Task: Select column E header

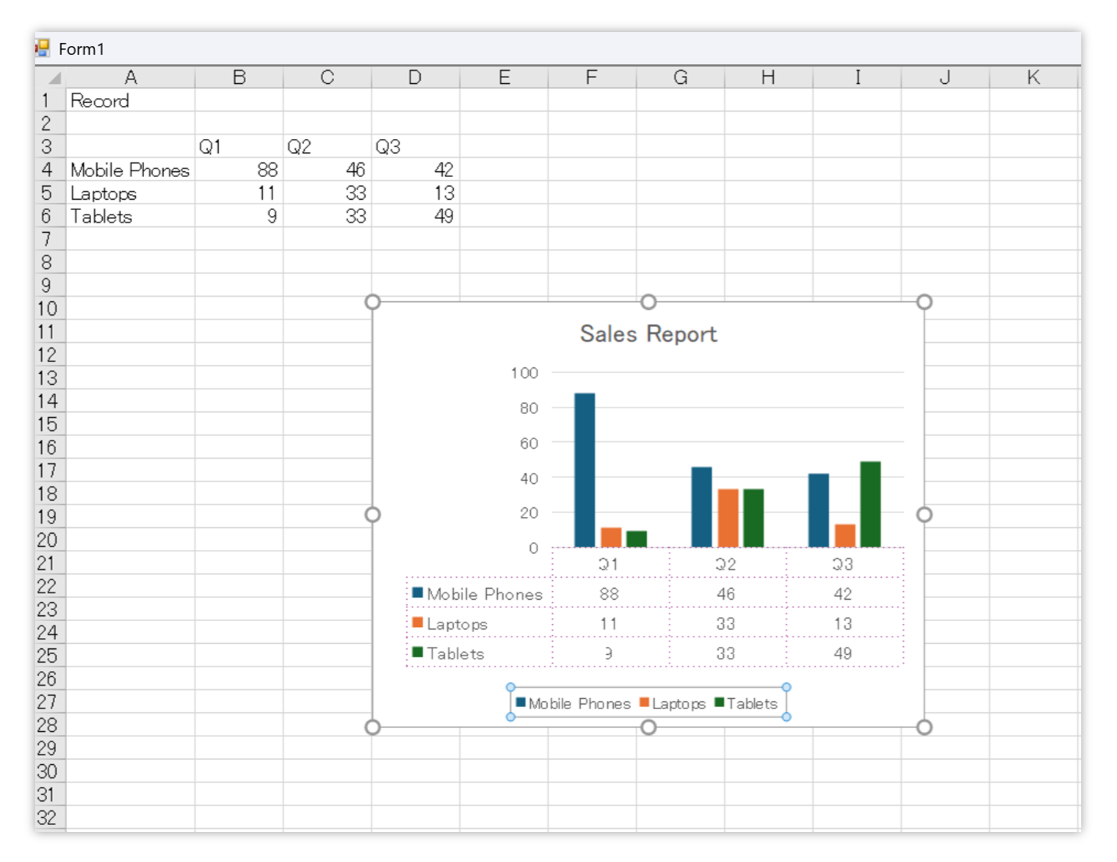Action: [504, 77]
